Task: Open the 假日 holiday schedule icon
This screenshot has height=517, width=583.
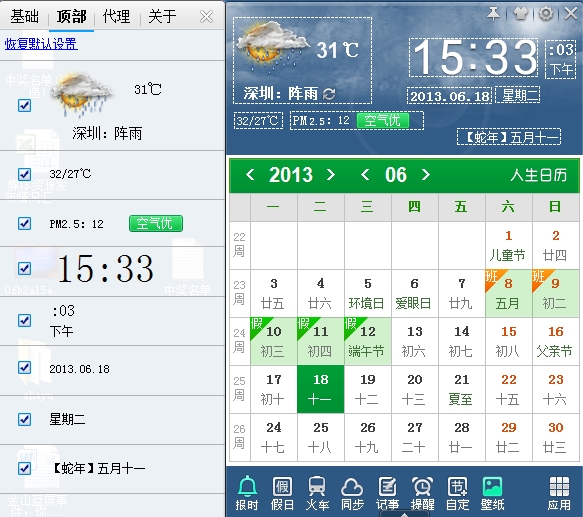Action: (282, 492)
